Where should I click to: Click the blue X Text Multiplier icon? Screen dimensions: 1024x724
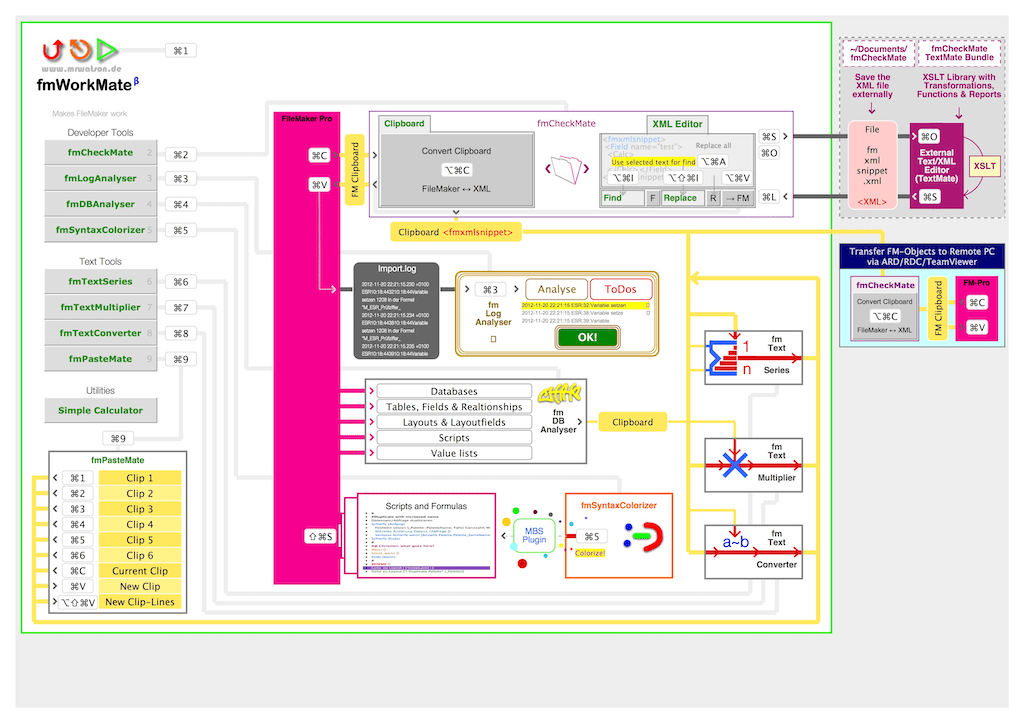click(x=736, y=465)
